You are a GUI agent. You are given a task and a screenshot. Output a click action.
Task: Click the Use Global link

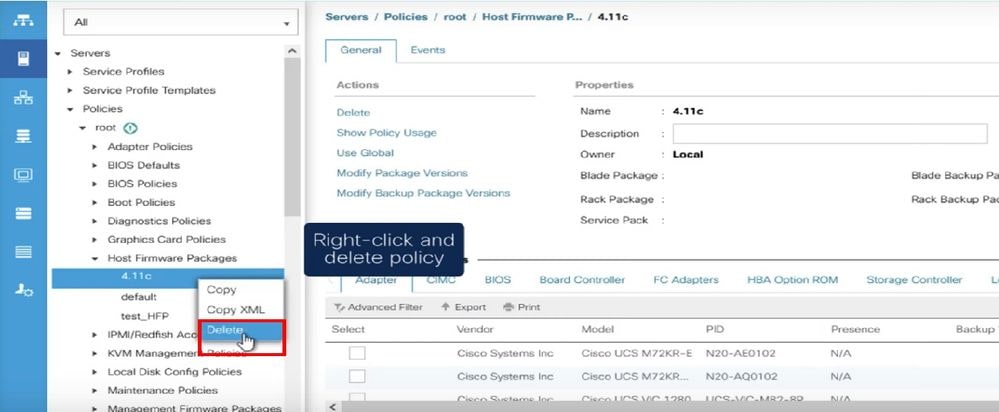(365, 153)
